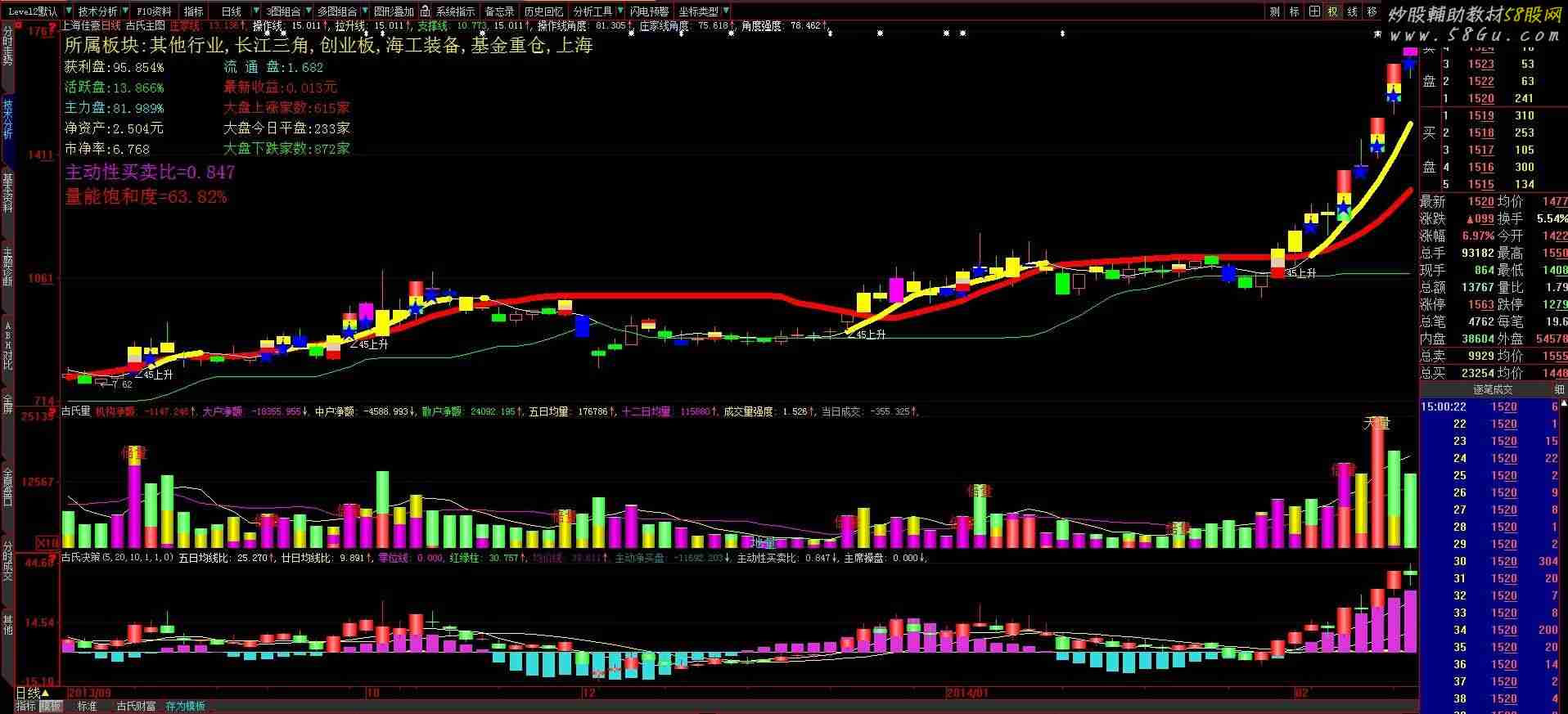Click the '主动性买卖比=0.847' text
1568x714 pixels.
pyautogui.click(x=150, y=172)
